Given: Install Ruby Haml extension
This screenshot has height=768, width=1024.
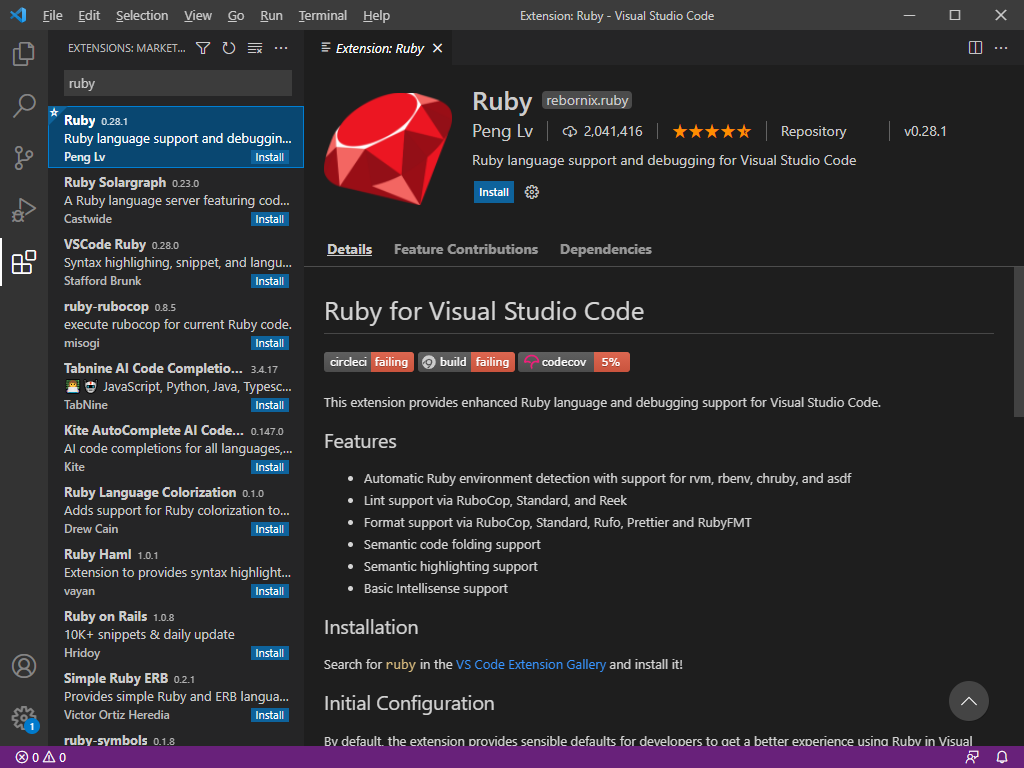Looking at the screenshot, I should 270,592.
